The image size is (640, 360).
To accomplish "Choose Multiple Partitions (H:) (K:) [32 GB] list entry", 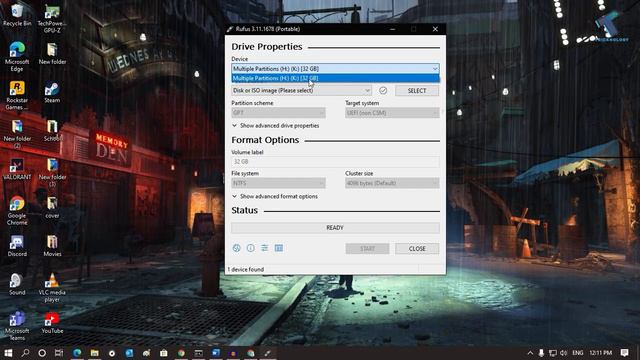I will [336, 78].
